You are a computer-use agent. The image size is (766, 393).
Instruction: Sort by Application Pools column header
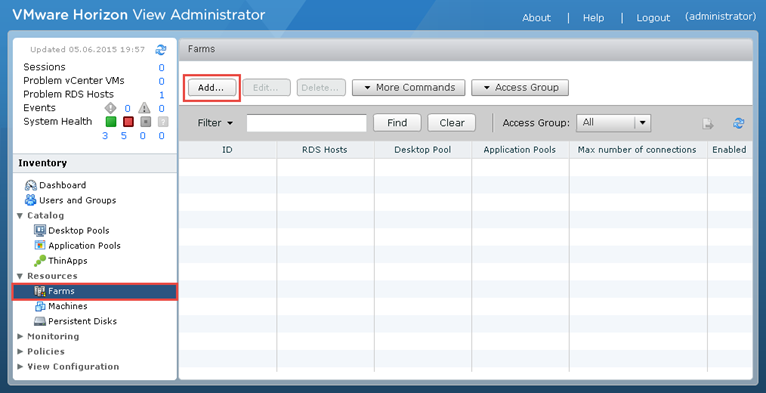pos(520,150)
